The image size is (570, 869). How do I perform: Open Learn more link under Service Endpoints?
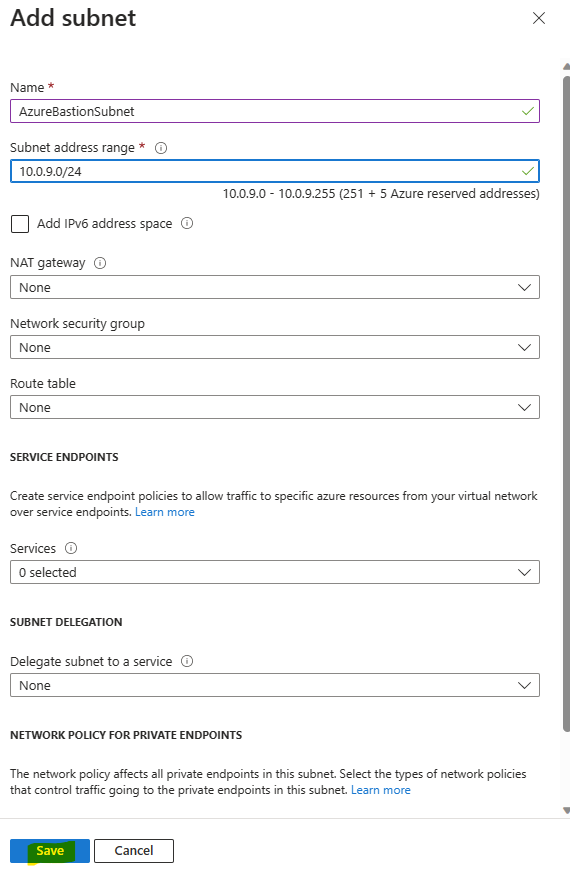pyautogui.click(x=165, y=512)
